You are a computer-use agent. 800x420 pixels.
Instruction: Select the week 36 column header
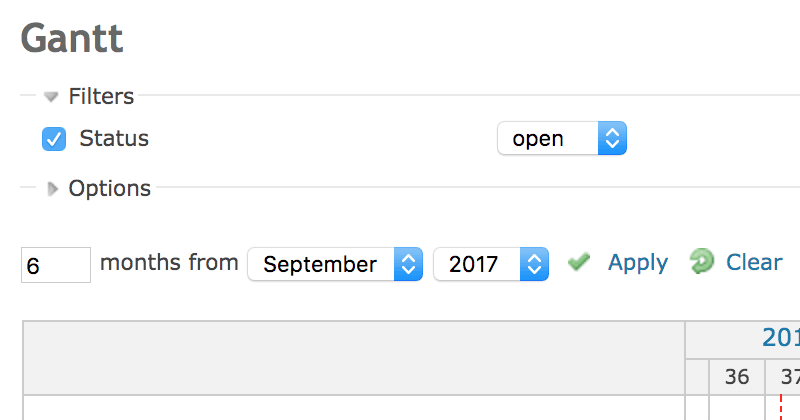coord(737,377)
